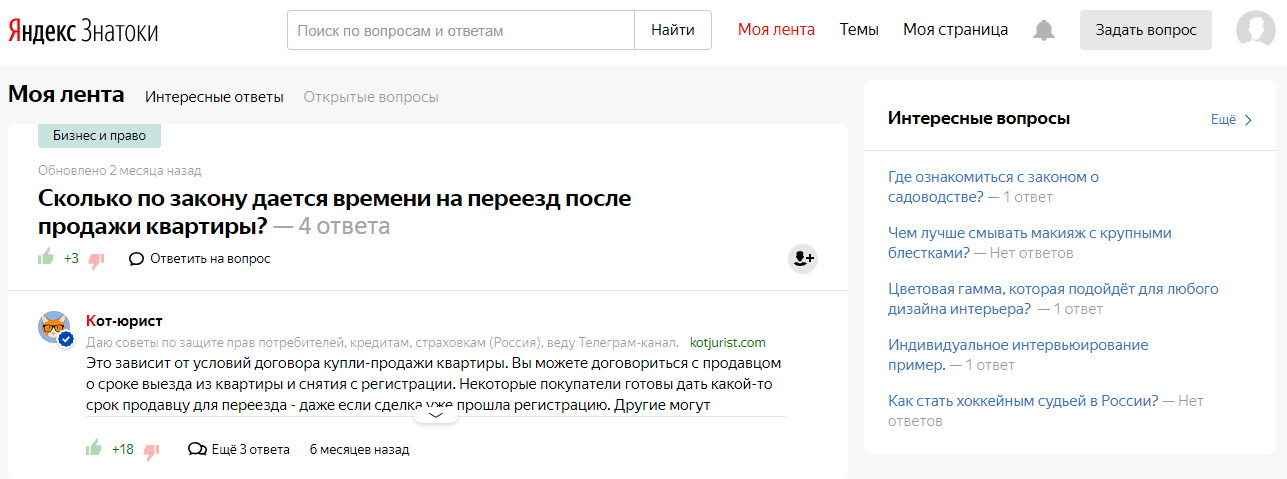Downvote the question with thumbs down
The image size is (1287, 479).
pyautogui.click(x=97, y=260)
